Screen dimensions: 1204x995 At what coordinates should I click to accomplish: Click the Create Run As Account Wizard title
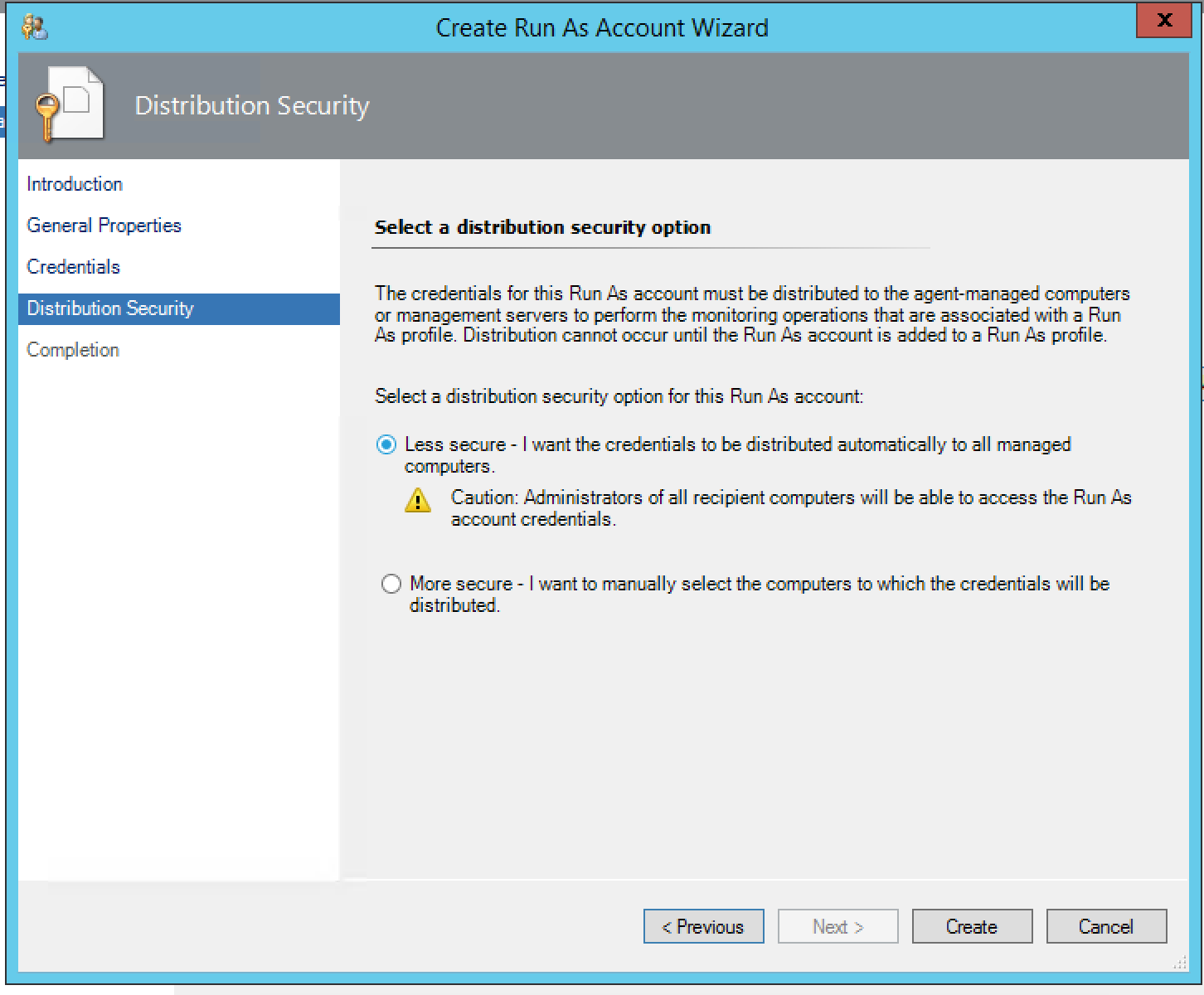(x=602, y=27)
